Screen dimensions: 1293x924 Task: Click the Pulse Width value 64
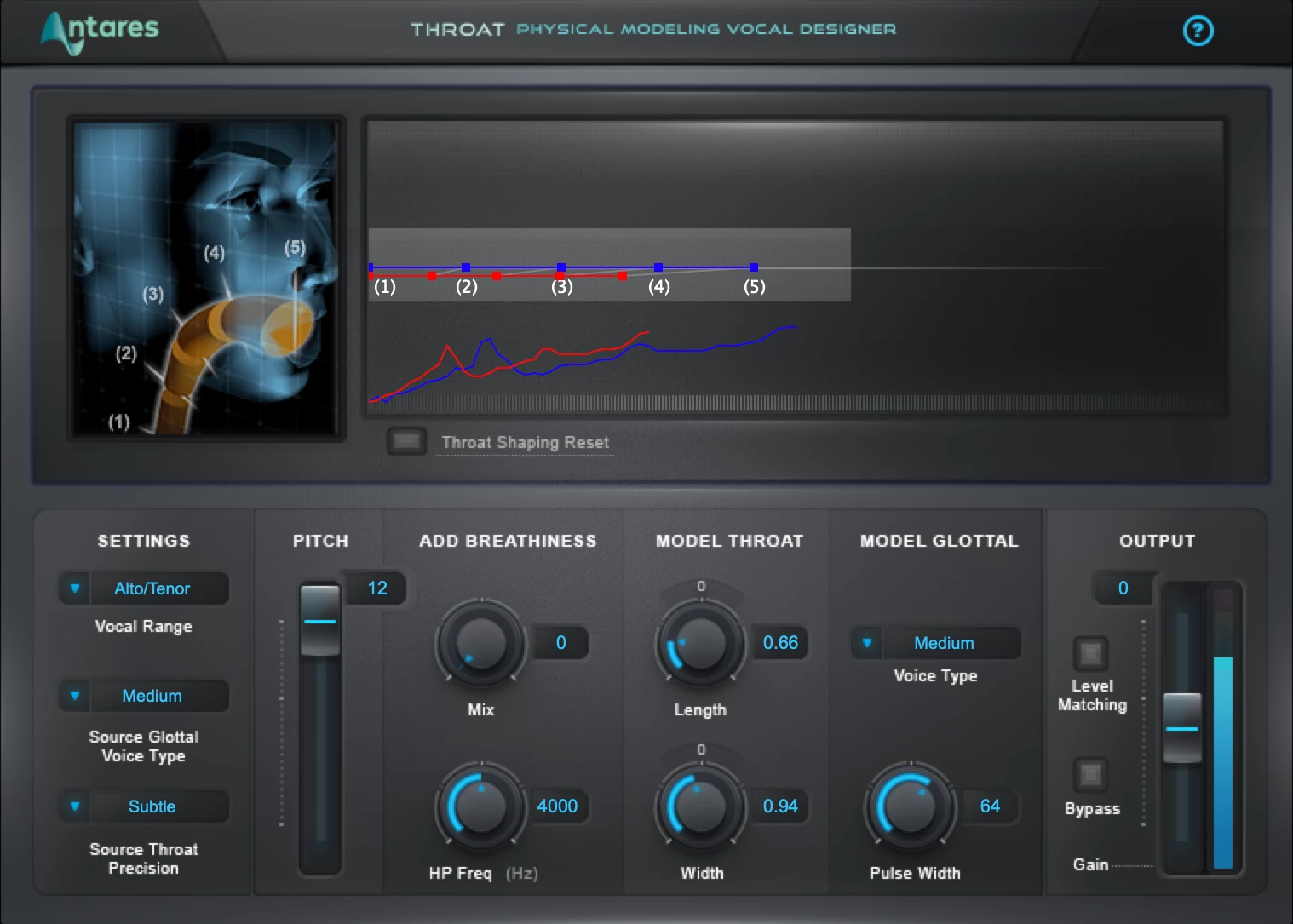pyautogui.click(x=990, y=806)
